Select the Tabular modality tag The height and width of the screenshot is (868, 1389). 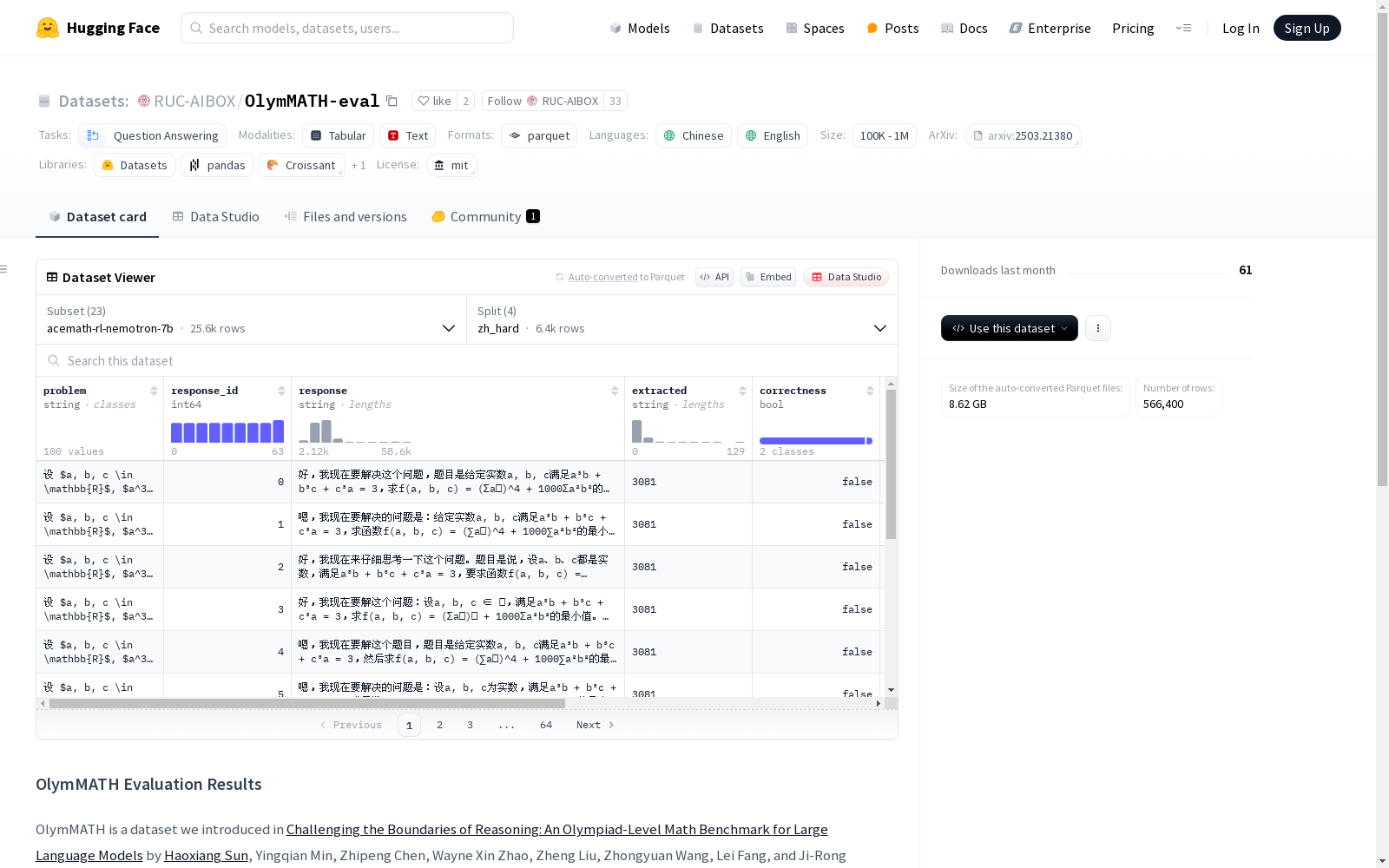coord(339,135)
